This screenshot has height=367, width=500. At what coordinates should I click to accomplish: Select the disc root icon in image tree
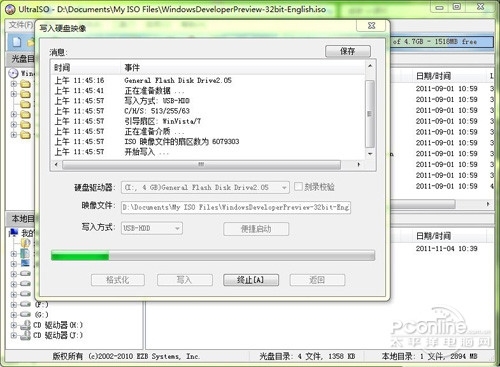coord(13,73)
